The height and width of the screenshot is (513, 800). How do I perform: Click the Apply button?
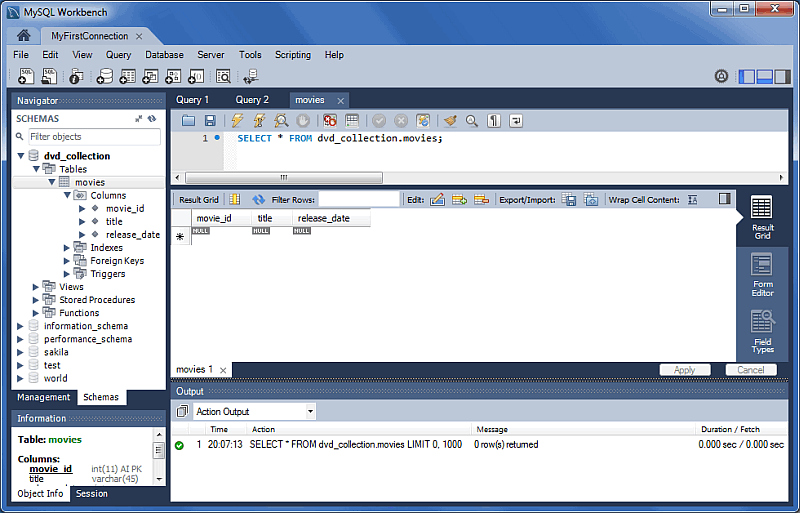coord(685,370)
